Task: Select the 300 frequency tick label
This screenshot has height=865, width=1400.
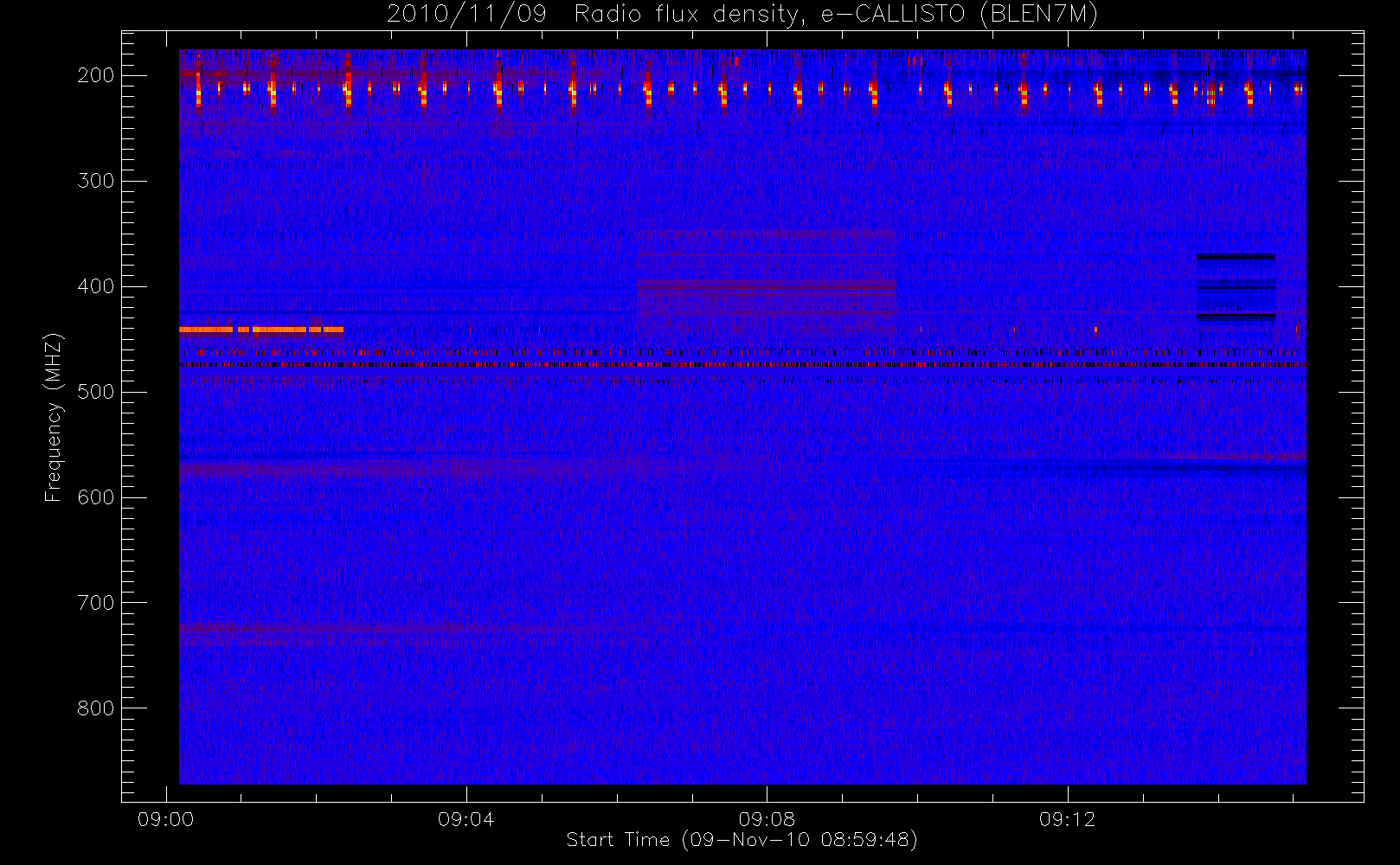Action: (x=96, y=181)
